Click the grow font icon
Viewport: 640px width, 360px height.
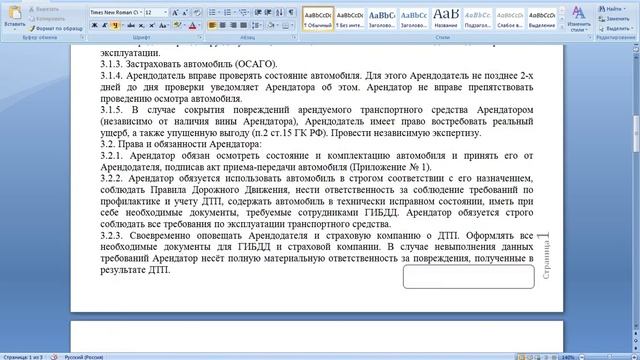pos(175,13)
